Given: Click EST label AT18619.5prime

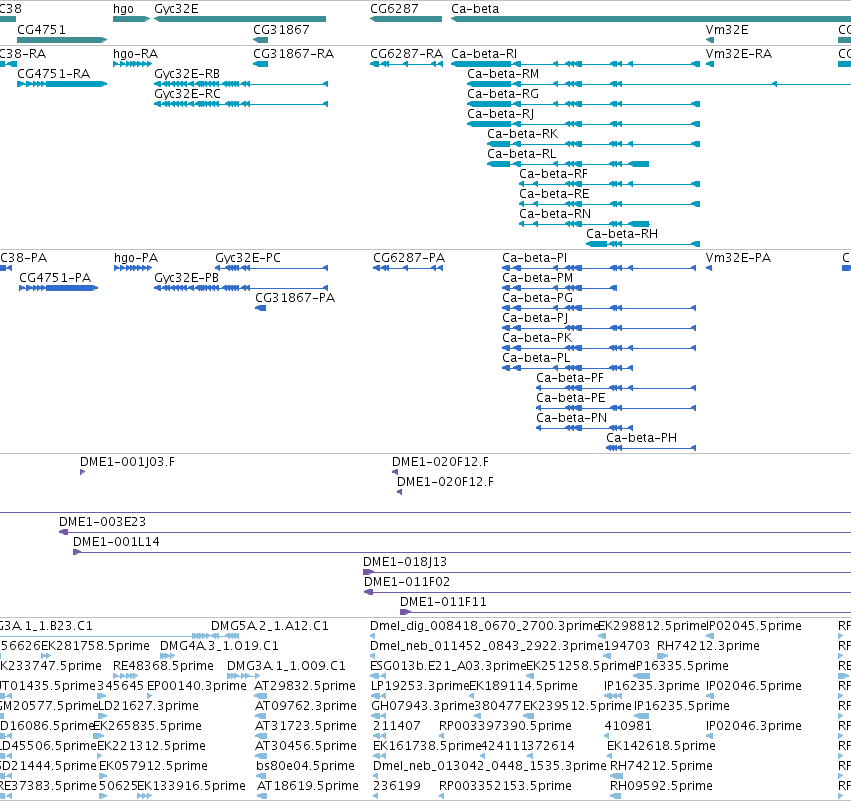Looking at the screenshot, I should [308, 786].
